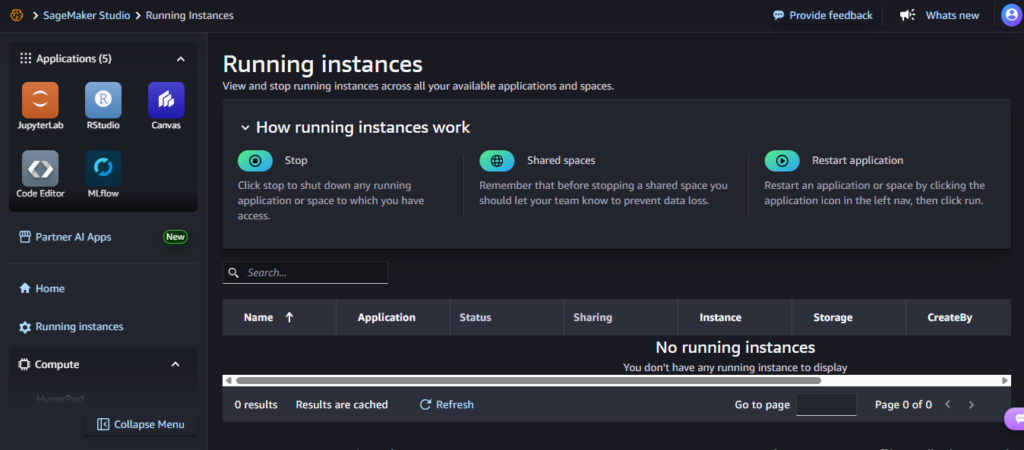The image size is (1024, 450).
Task: Collapse How running instances work section
Action: tap(246, 127)
